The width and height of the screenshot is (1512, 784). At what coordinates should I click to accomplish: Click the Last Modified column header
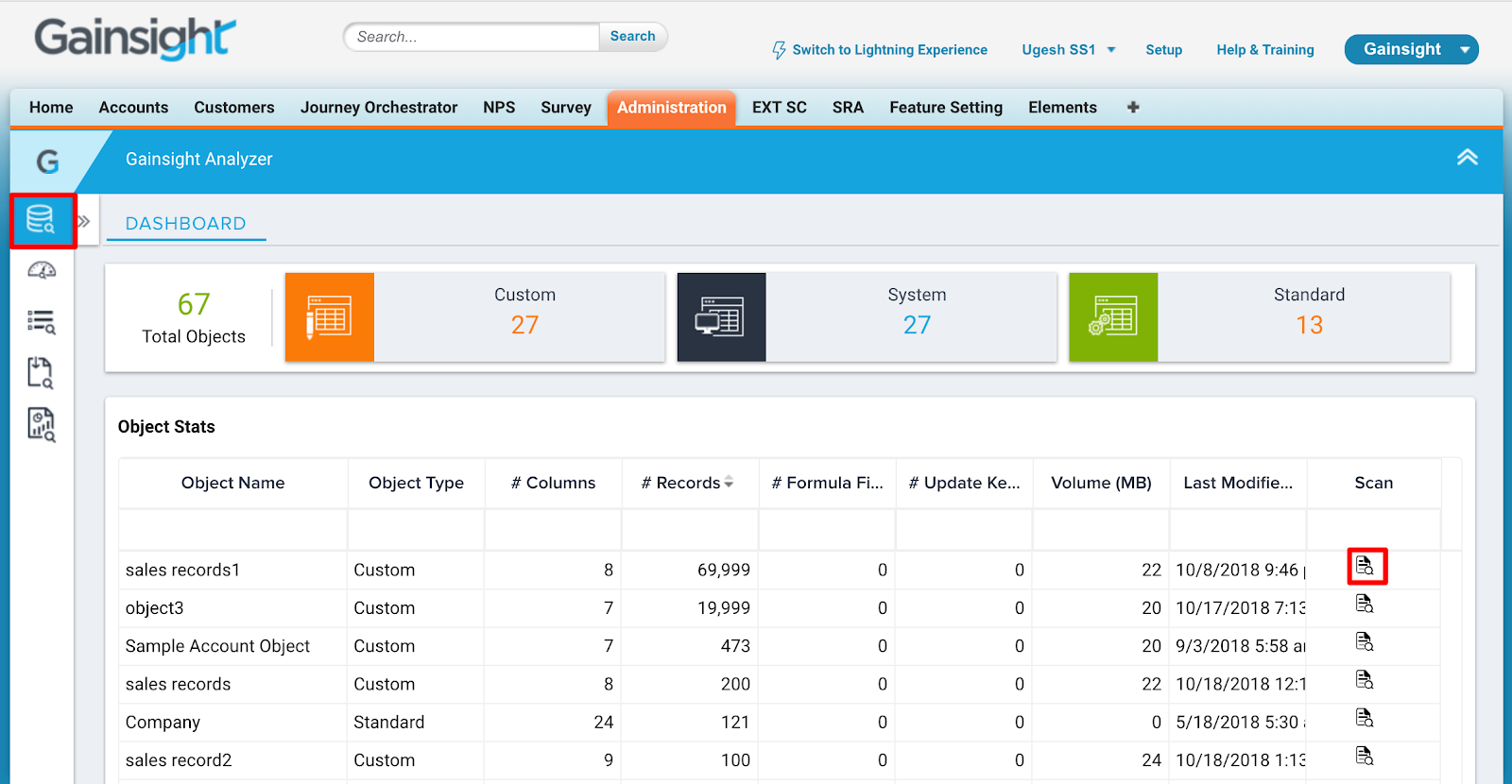pos(1238,483)
